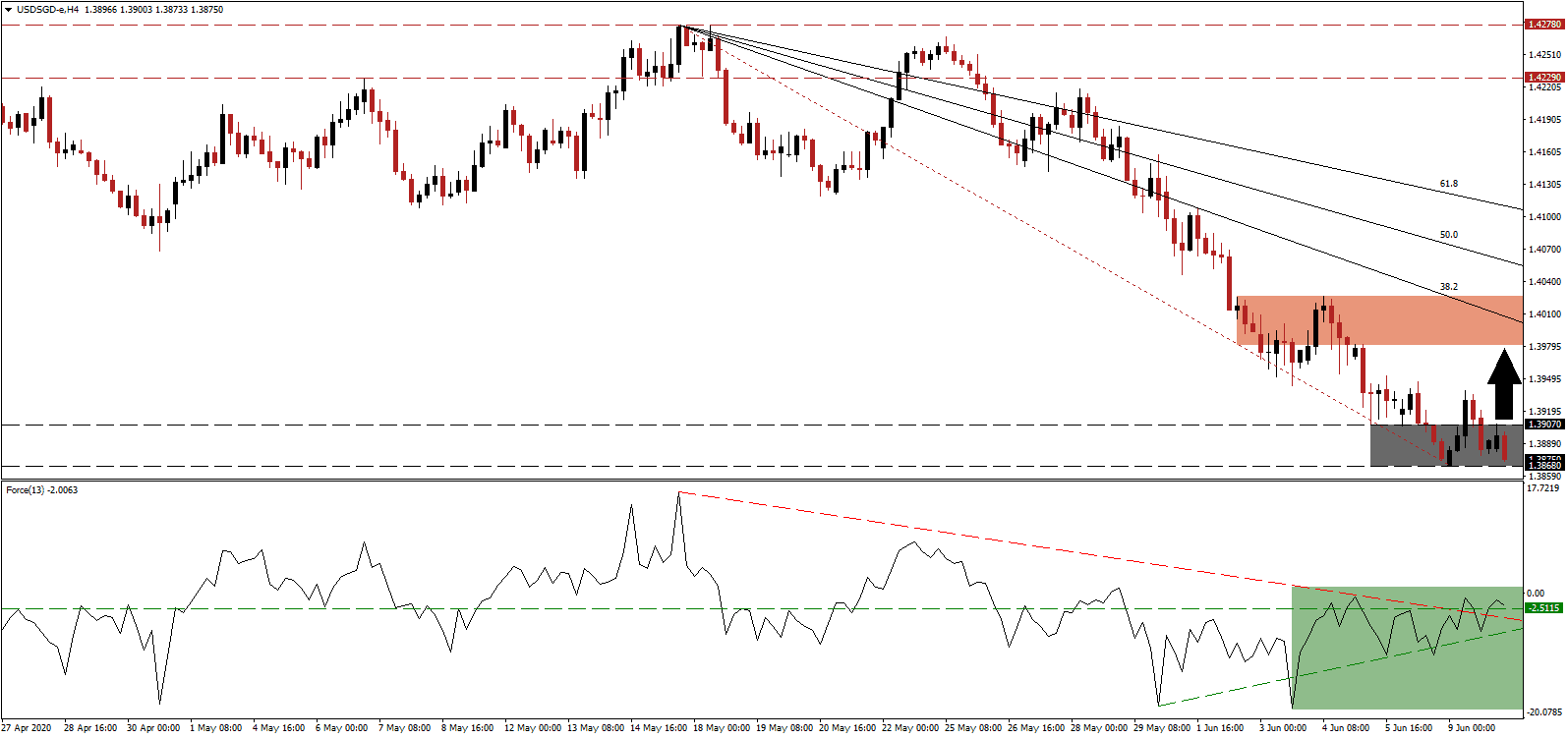Click the dropdown triangle beside USDSGD-e,H4
1568x739 pixels.
(x=8, y=10)
